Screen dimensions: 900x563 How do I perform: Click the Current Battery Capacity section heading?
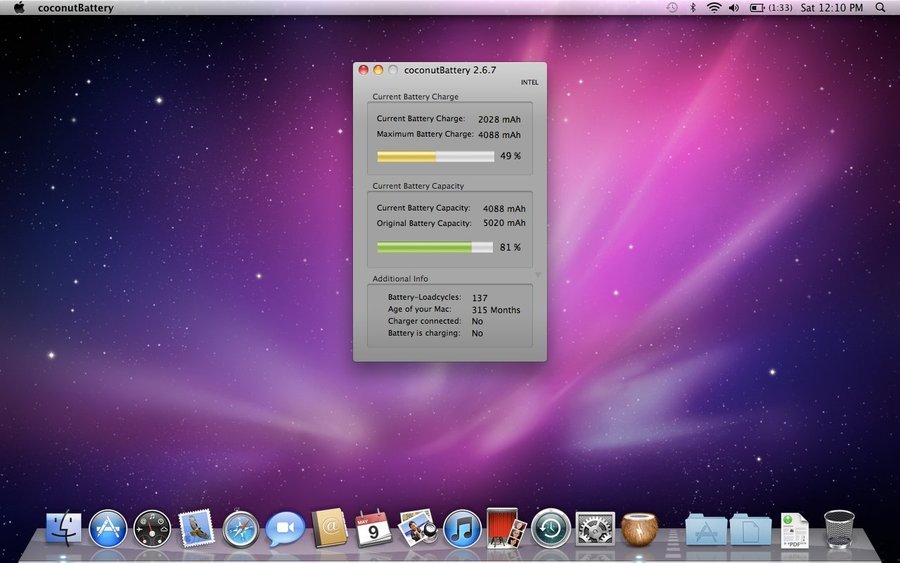click(418, 186)
